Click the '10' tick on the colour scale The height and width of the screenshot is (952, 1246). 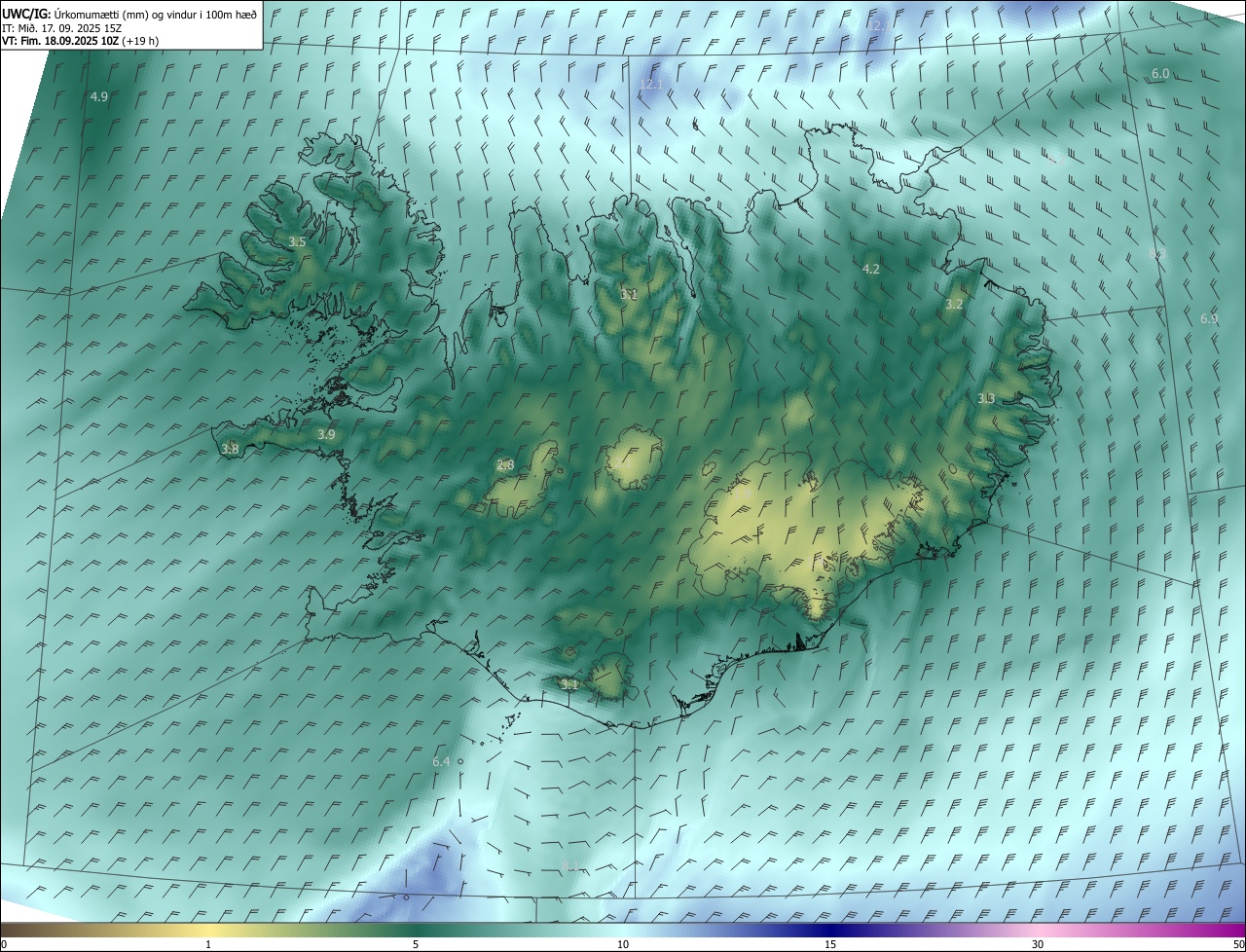coord(623,944)
